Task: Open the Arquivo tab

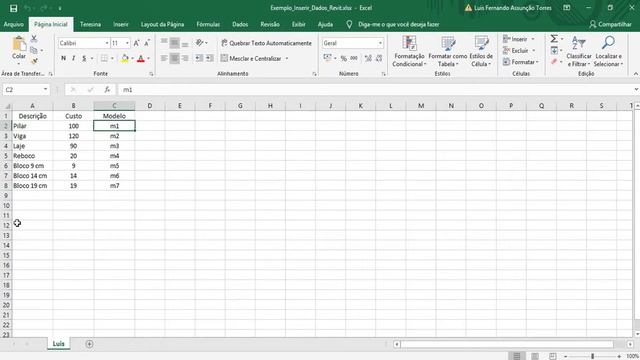Action: coord(13,24)
